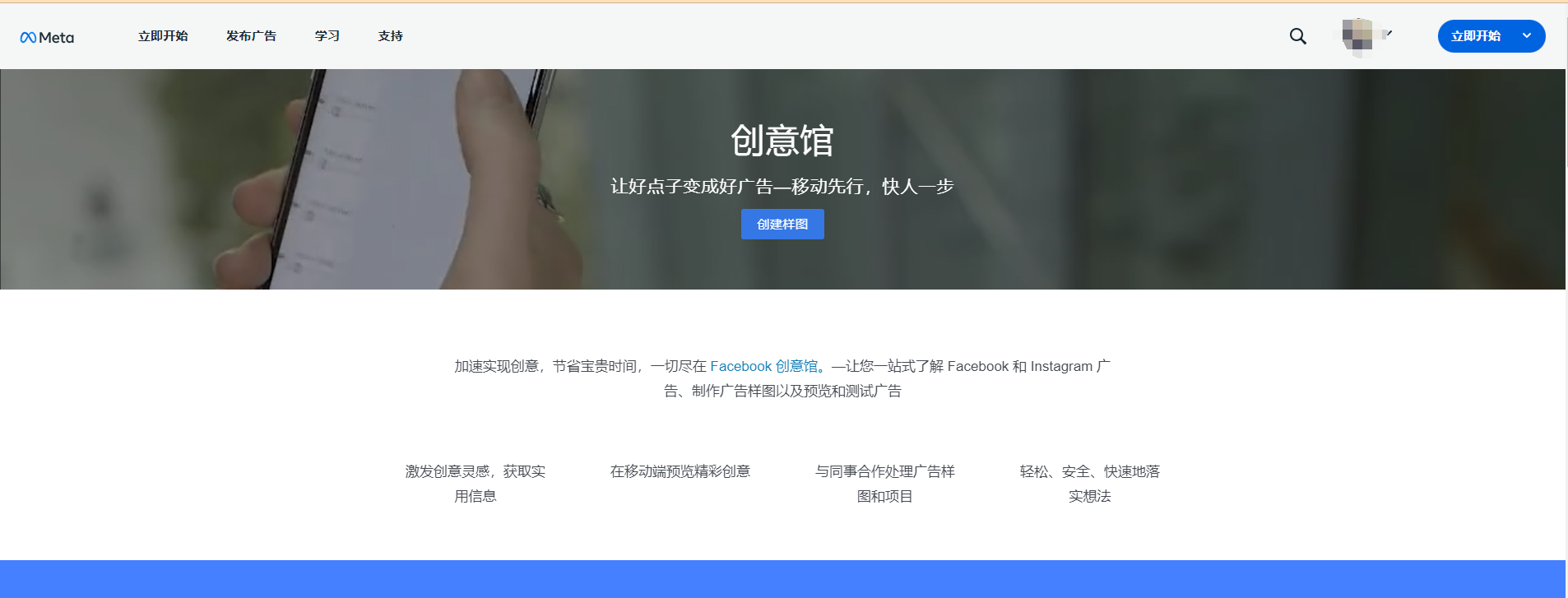Select text 激发创意灵感，获取实用信息
The width and height of the screenshot is (1568, 598).
476,484
